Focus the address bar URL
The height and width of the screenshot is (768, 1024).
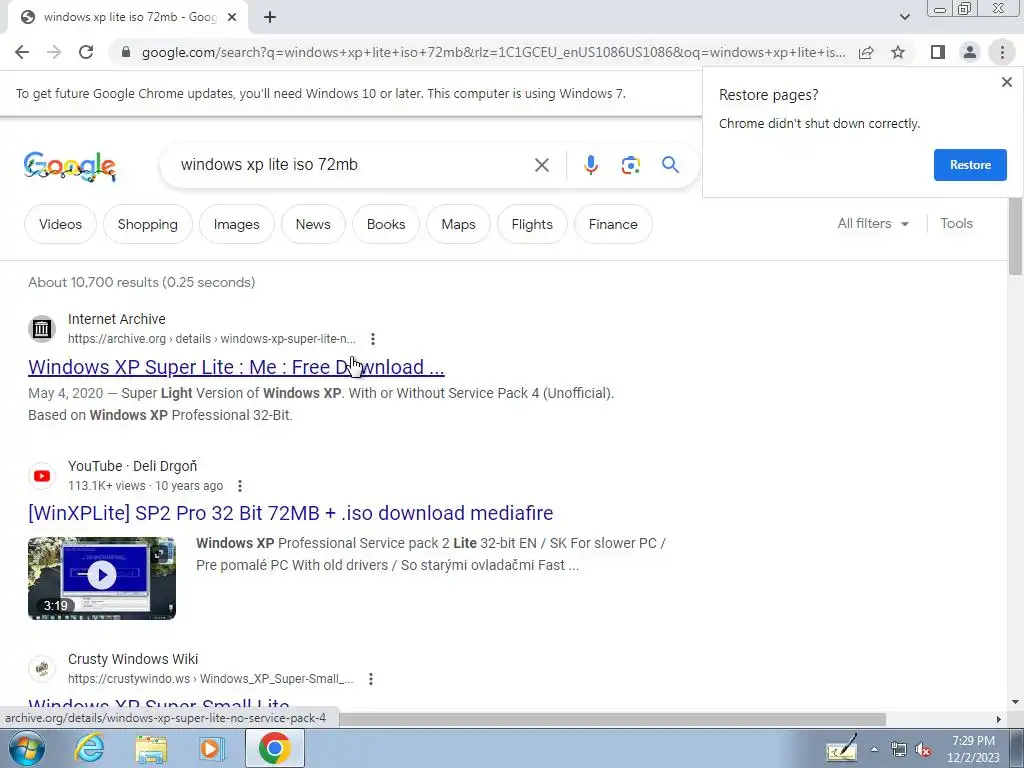(x=493, y=52)
